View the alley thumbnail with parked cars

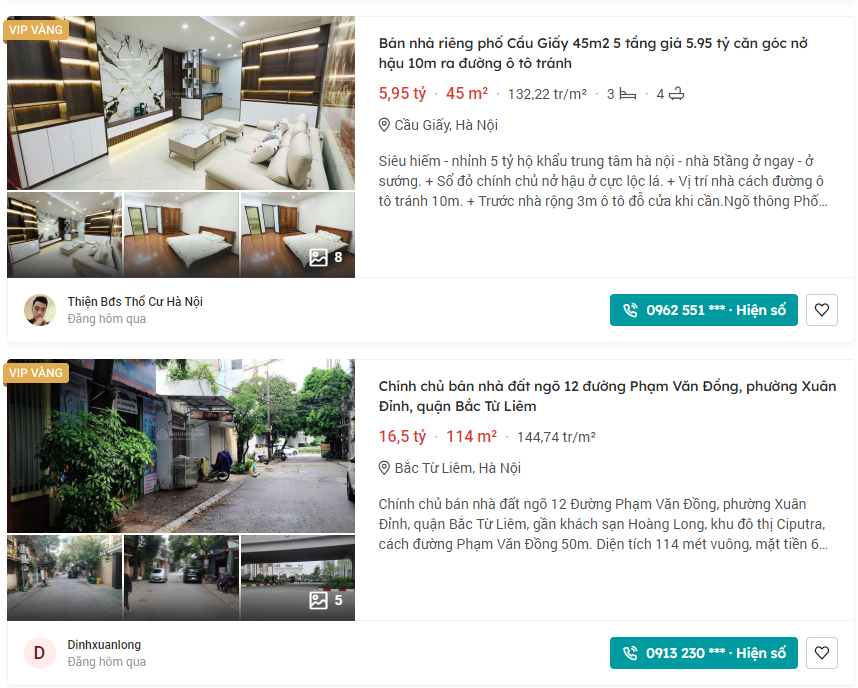[182, 578]
